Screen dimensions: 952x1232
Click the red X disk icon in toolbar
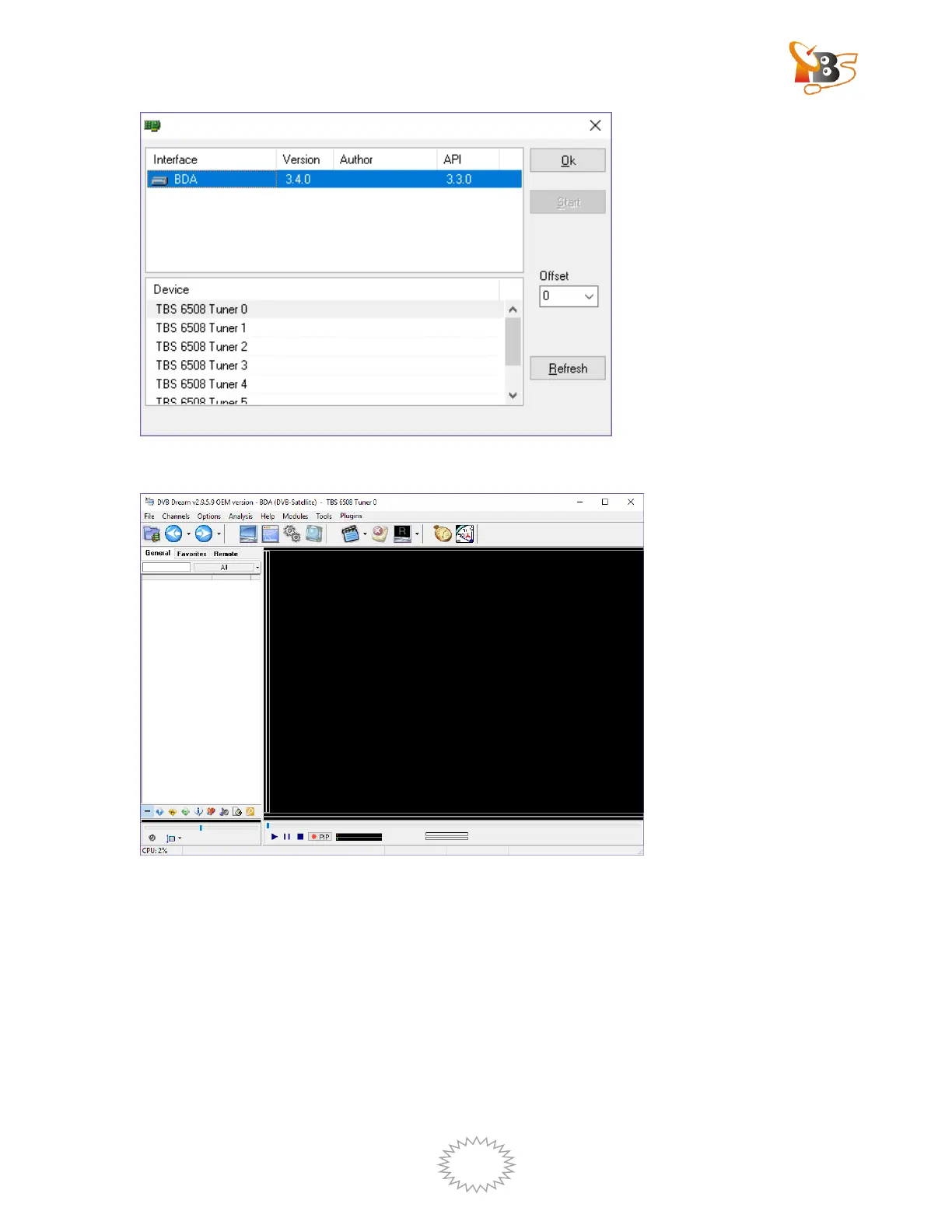pos(380,534)
